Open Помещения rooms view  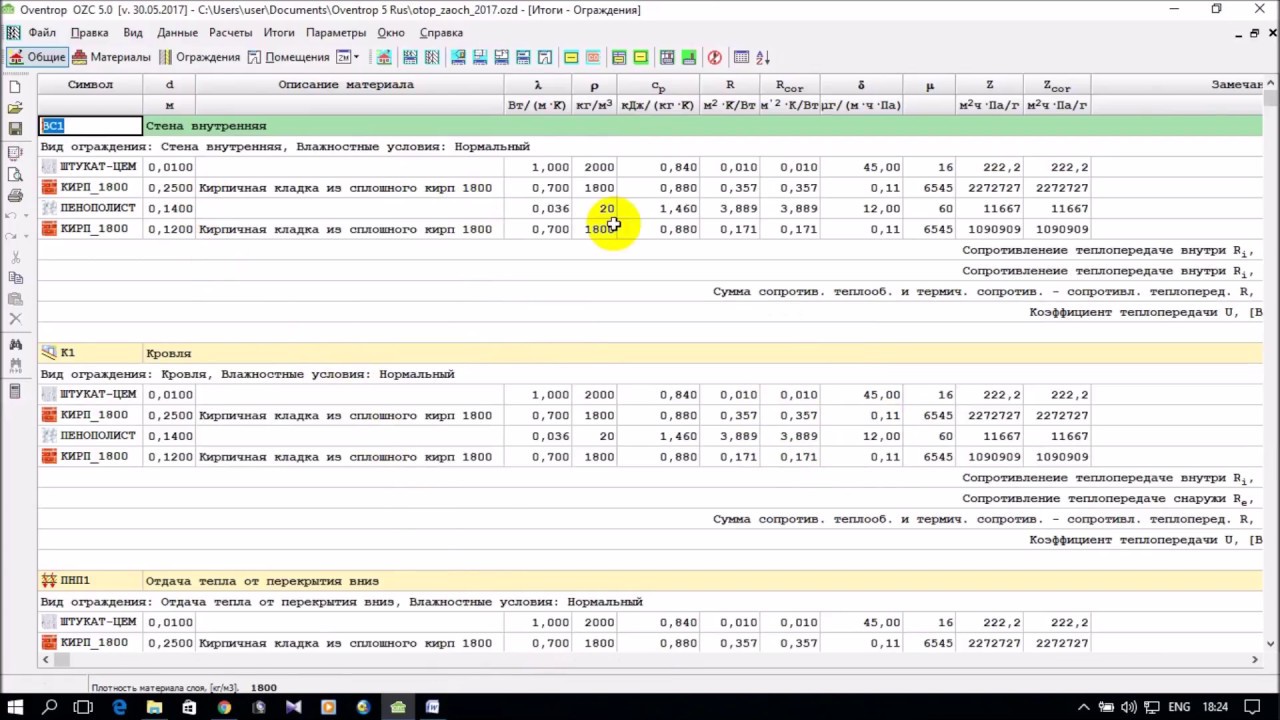tap(289, 57)
